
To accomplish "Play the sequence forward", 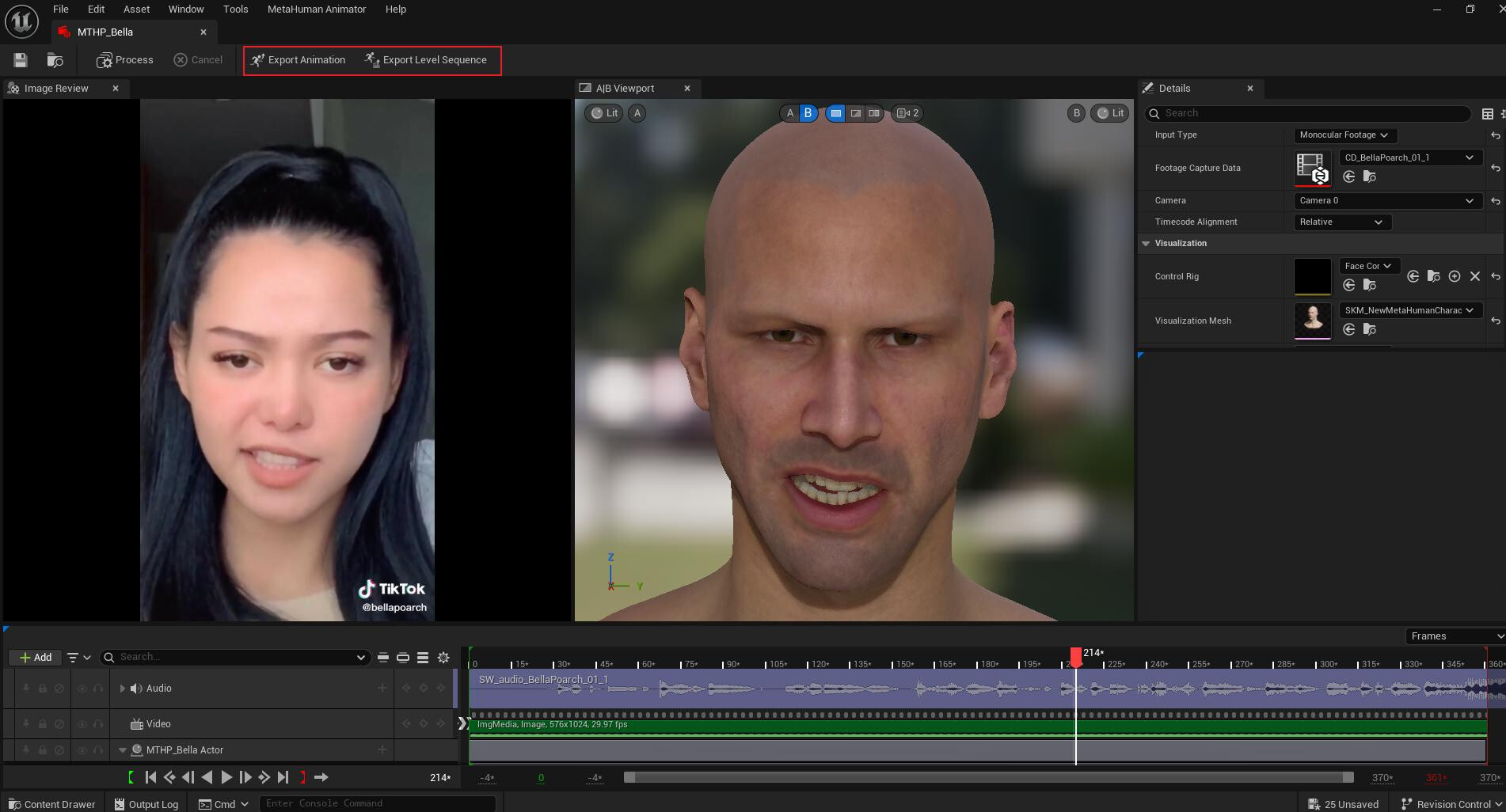I will pos(226,778).
